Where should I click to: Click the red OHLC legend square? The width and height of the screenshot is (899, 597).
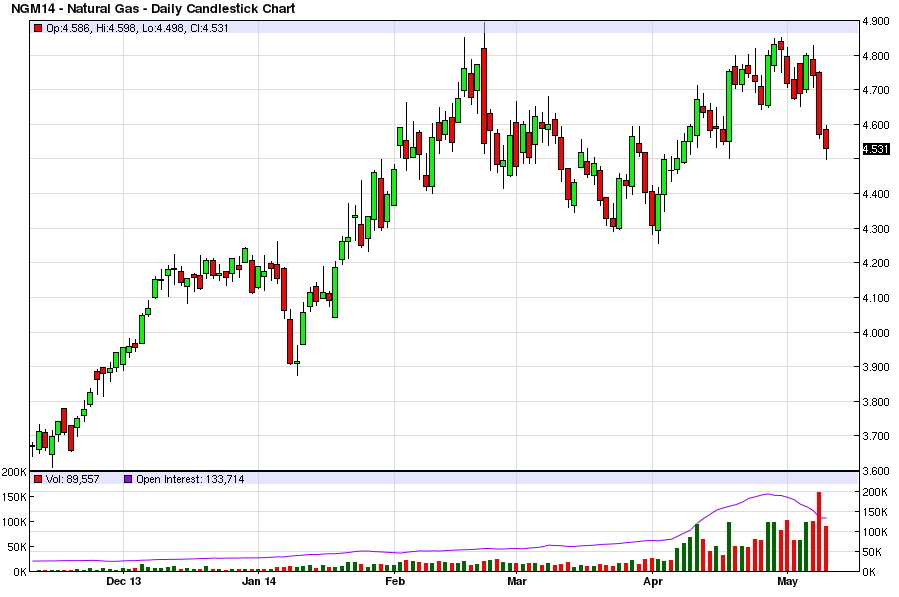(38, 28)
